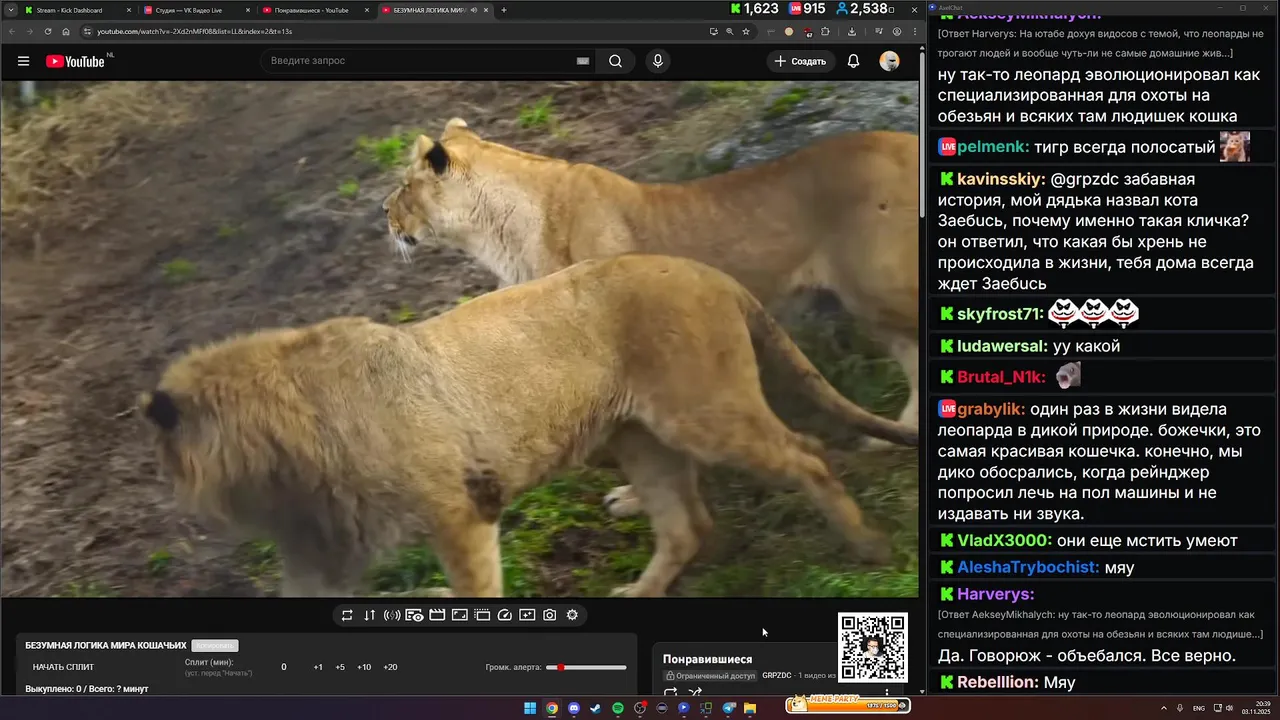Click VladX3000 username in chat

coord(1004,541)
